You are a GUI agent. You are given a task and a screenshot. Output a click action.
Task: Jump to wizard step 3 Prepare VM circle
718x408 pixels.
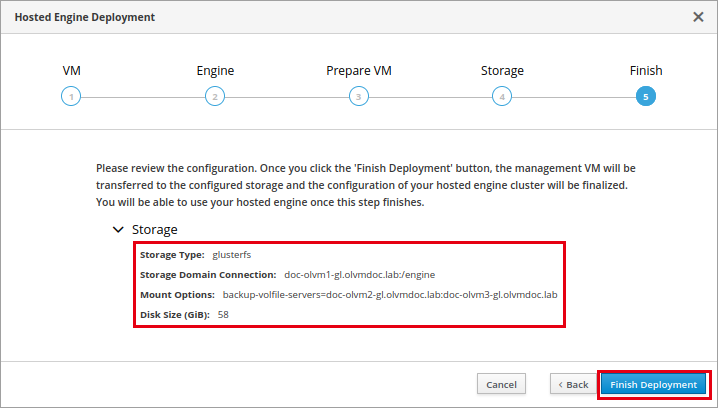pos(359,97)
